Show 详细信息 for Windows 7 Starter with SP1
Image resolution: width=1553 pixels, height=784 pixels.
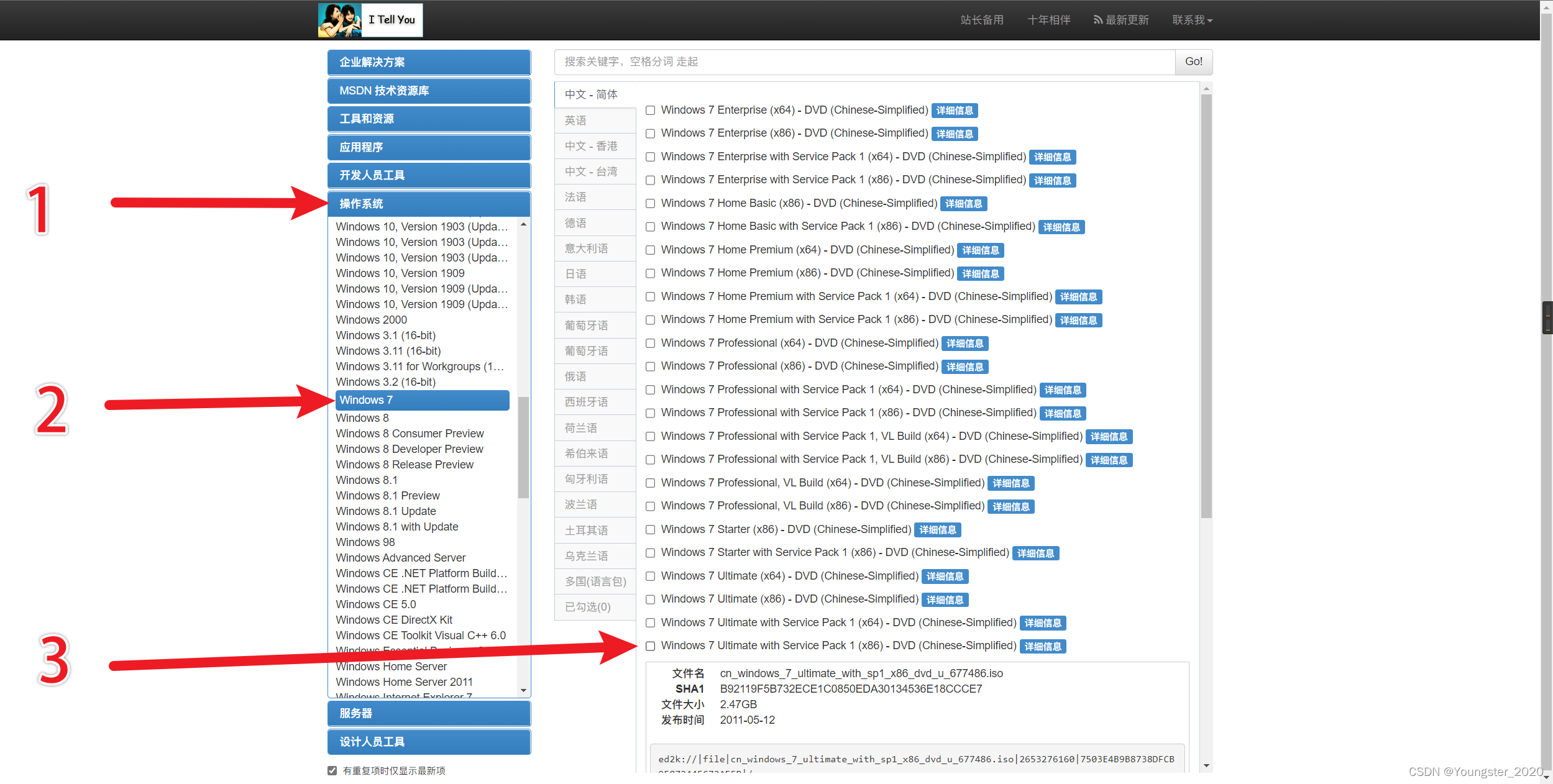click(x=1036, y=554)
